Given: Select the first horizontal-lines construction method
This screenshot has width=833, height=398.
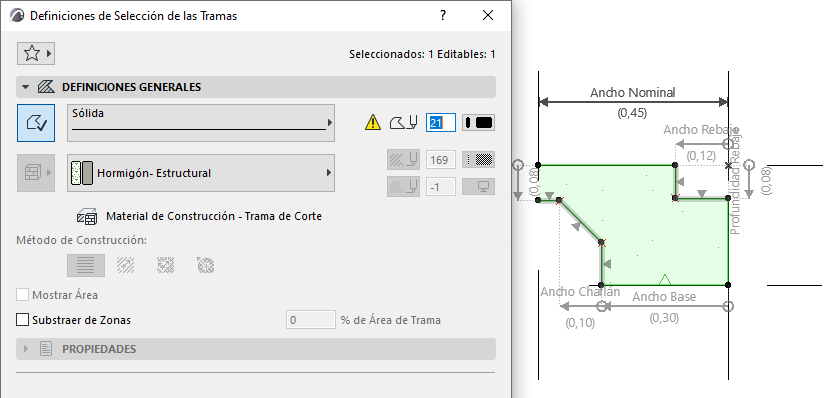Looking at the screenshot, I should click(x=86, y=265).
